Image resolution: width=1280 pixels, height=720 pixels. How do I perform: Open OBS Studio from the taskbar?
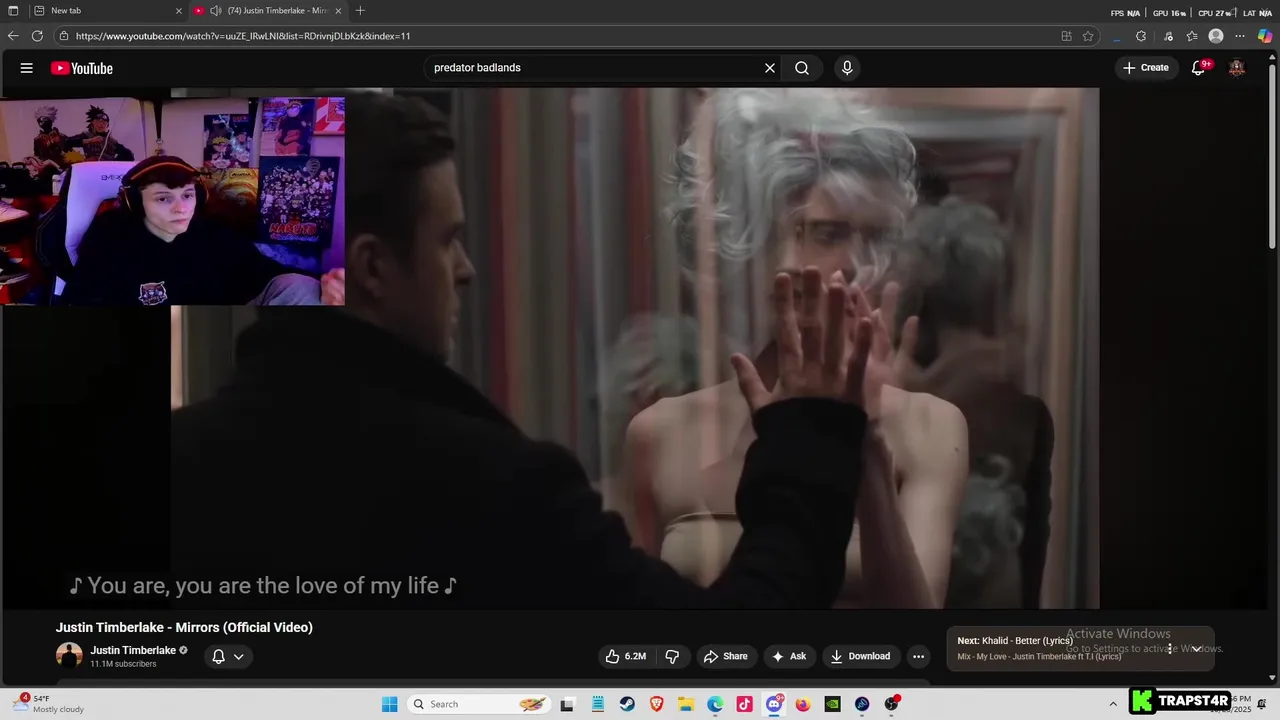pos(891,704)
